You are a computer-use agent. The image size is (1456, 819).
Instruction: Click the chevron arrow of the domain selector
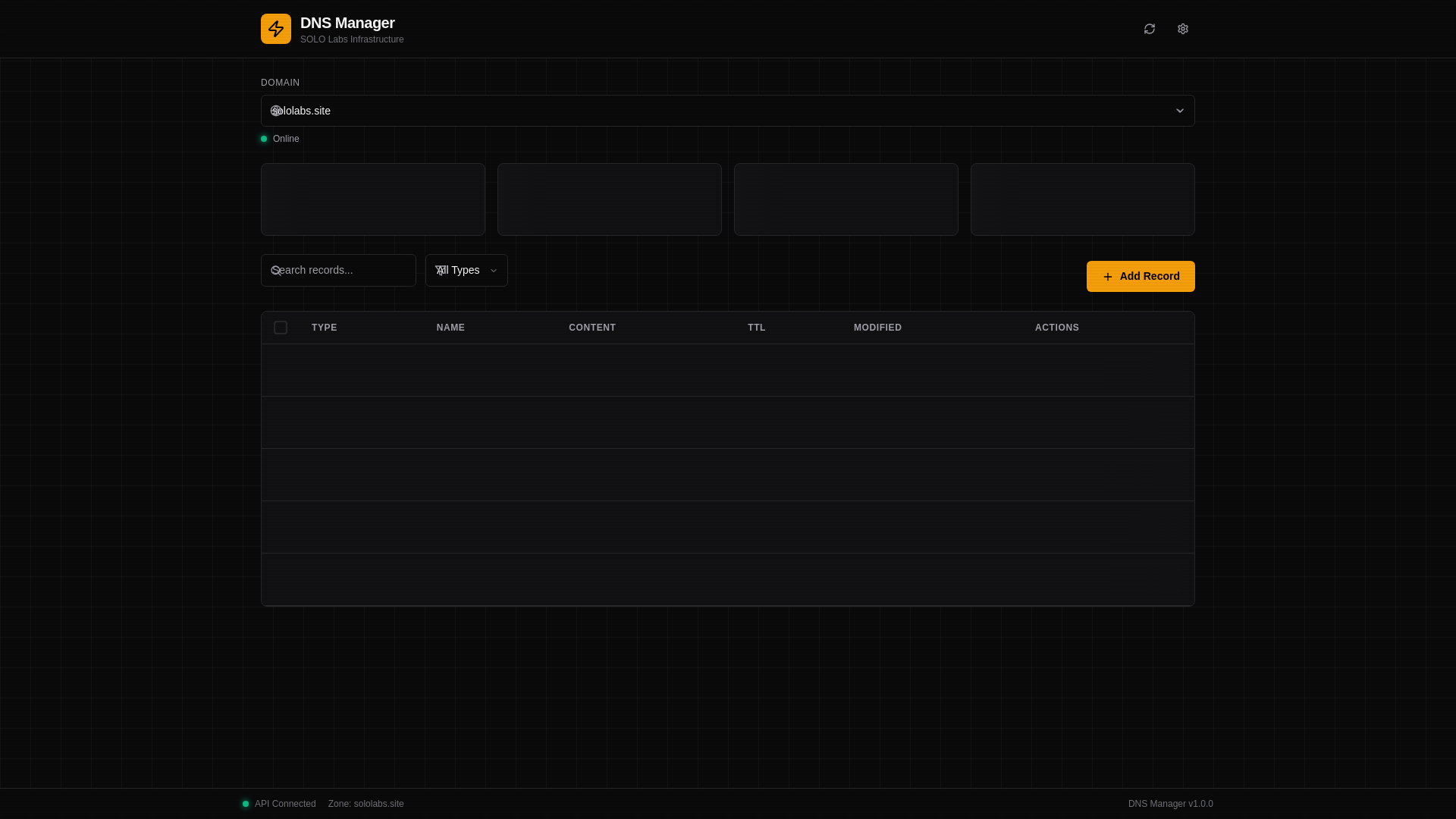point(1180,111)
